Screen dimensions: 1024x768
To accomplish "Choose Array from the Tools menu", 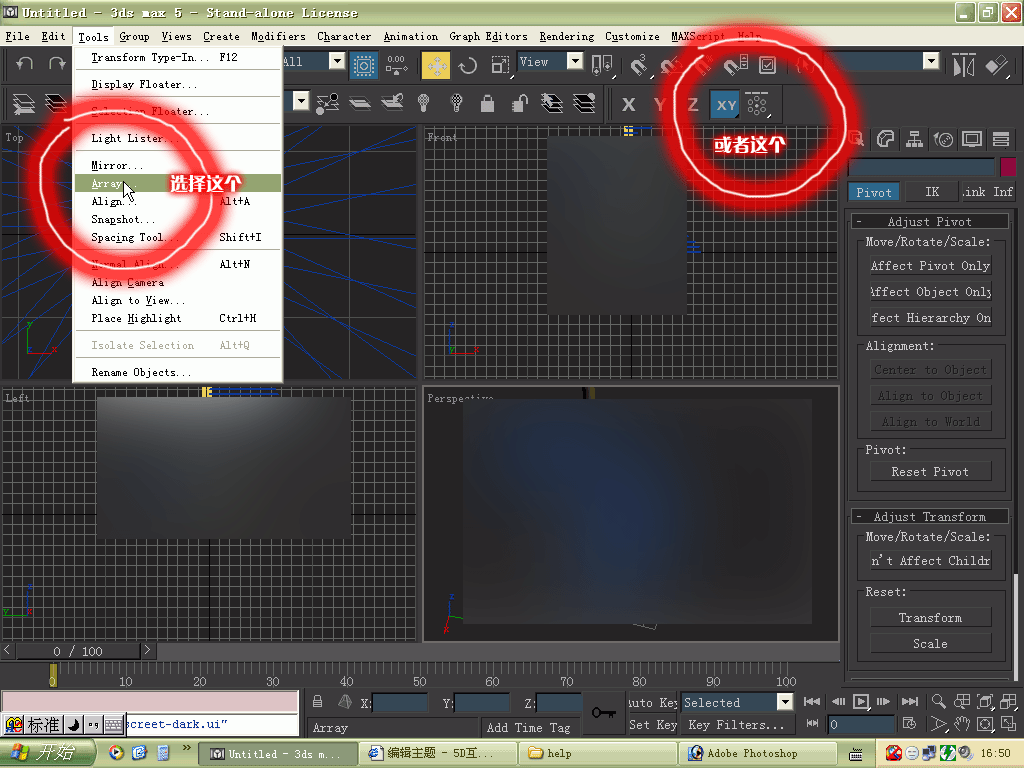I will point(178,184).
